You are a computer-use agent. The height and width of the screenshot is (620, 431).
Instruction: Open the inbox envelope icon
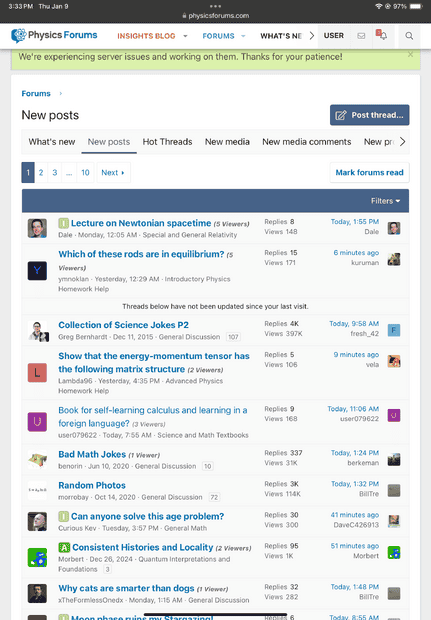coord(361,36)
